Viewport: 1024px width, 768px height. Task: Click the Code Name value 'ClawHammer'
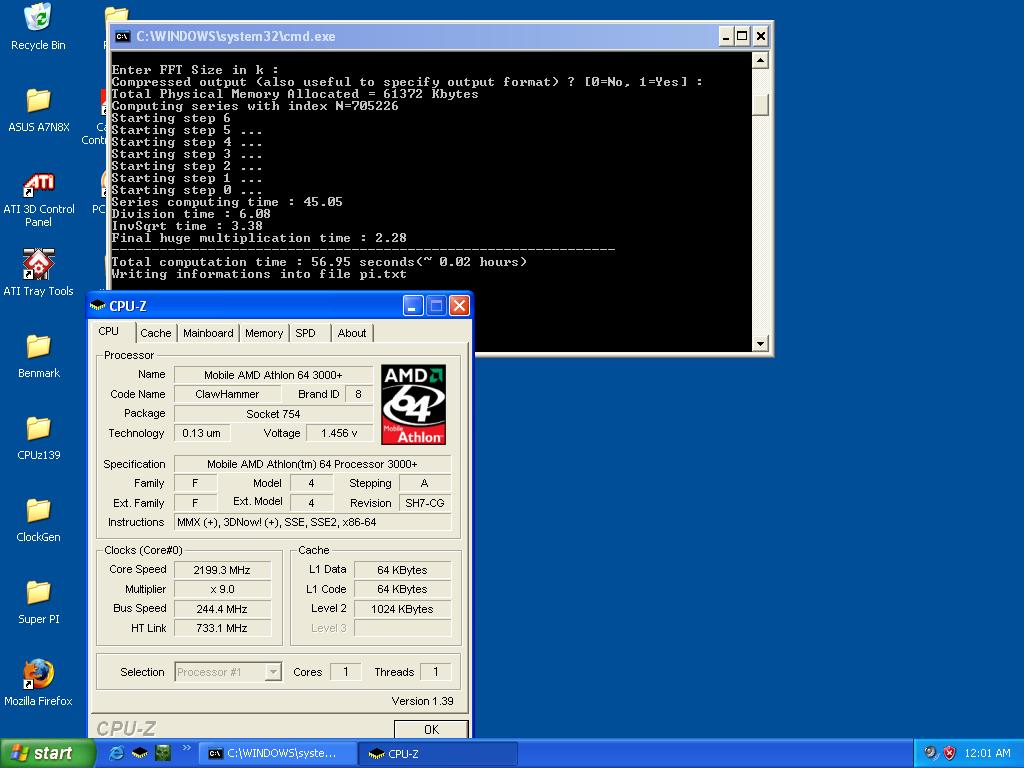pos(227,394)
